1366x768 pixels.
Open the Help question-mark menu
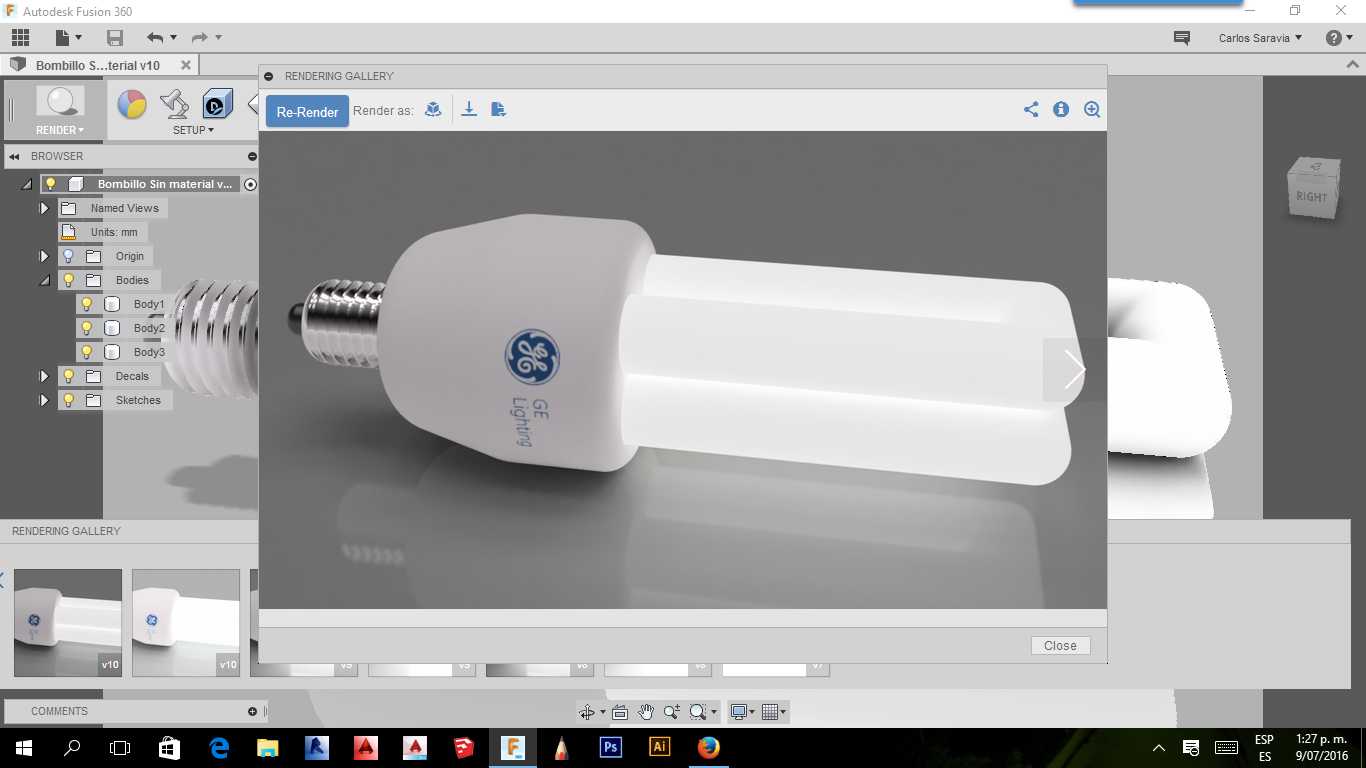coord(1338,38)
